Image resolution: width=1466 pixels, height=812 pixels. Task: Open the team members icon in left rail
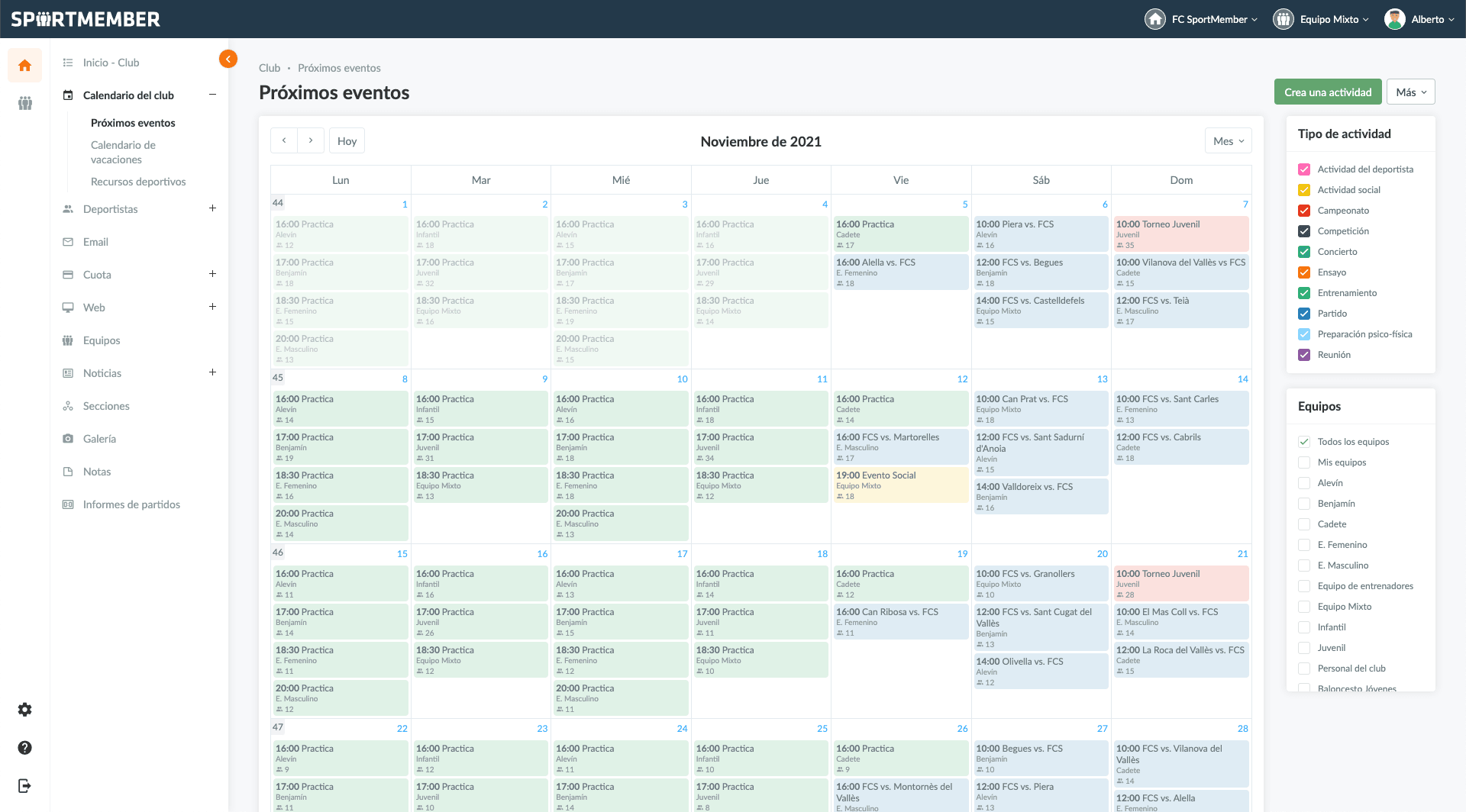coord(24,103)
